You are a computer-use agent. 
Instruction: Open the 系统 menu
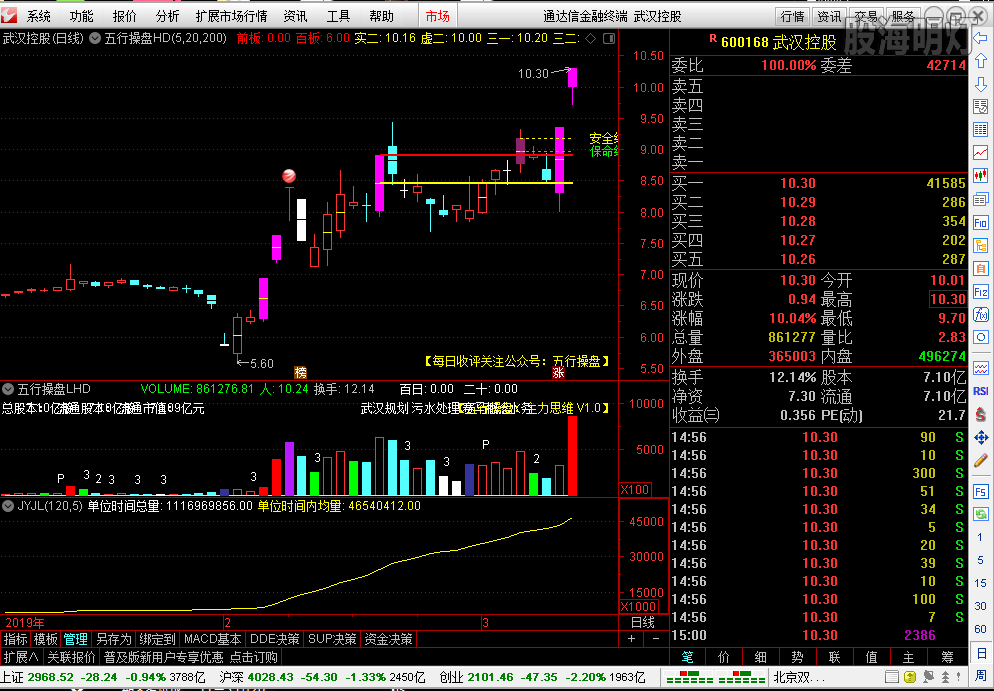point(39,16)
